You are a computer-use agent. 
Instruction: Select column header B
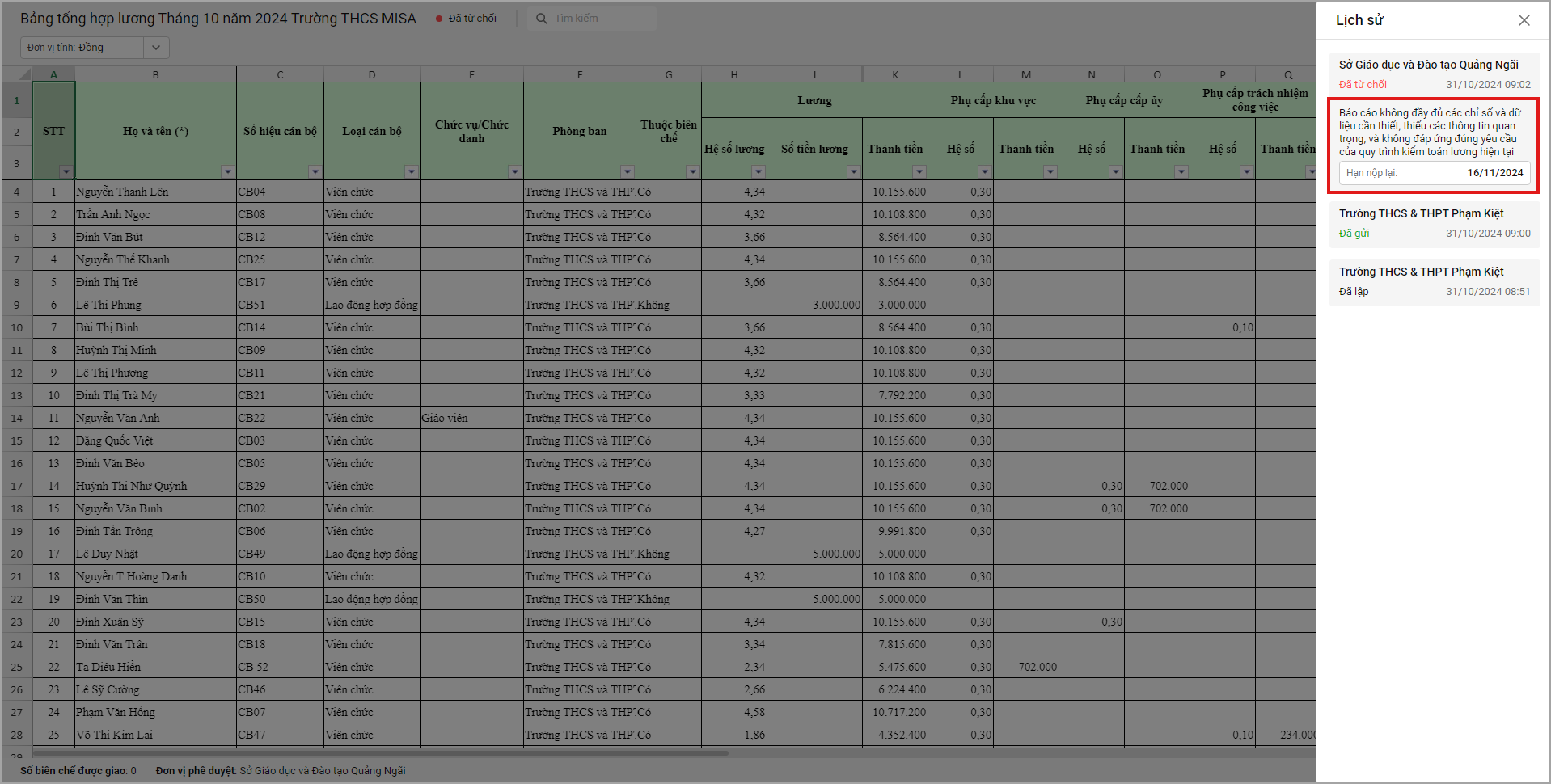[155, 74]
